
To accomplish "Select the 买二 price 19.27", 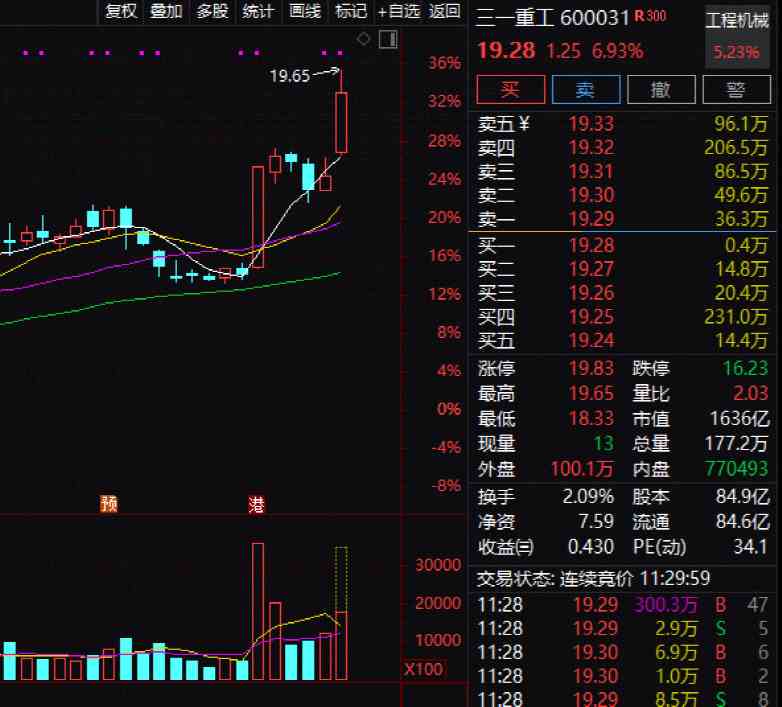I will click(x=591, y=269).
